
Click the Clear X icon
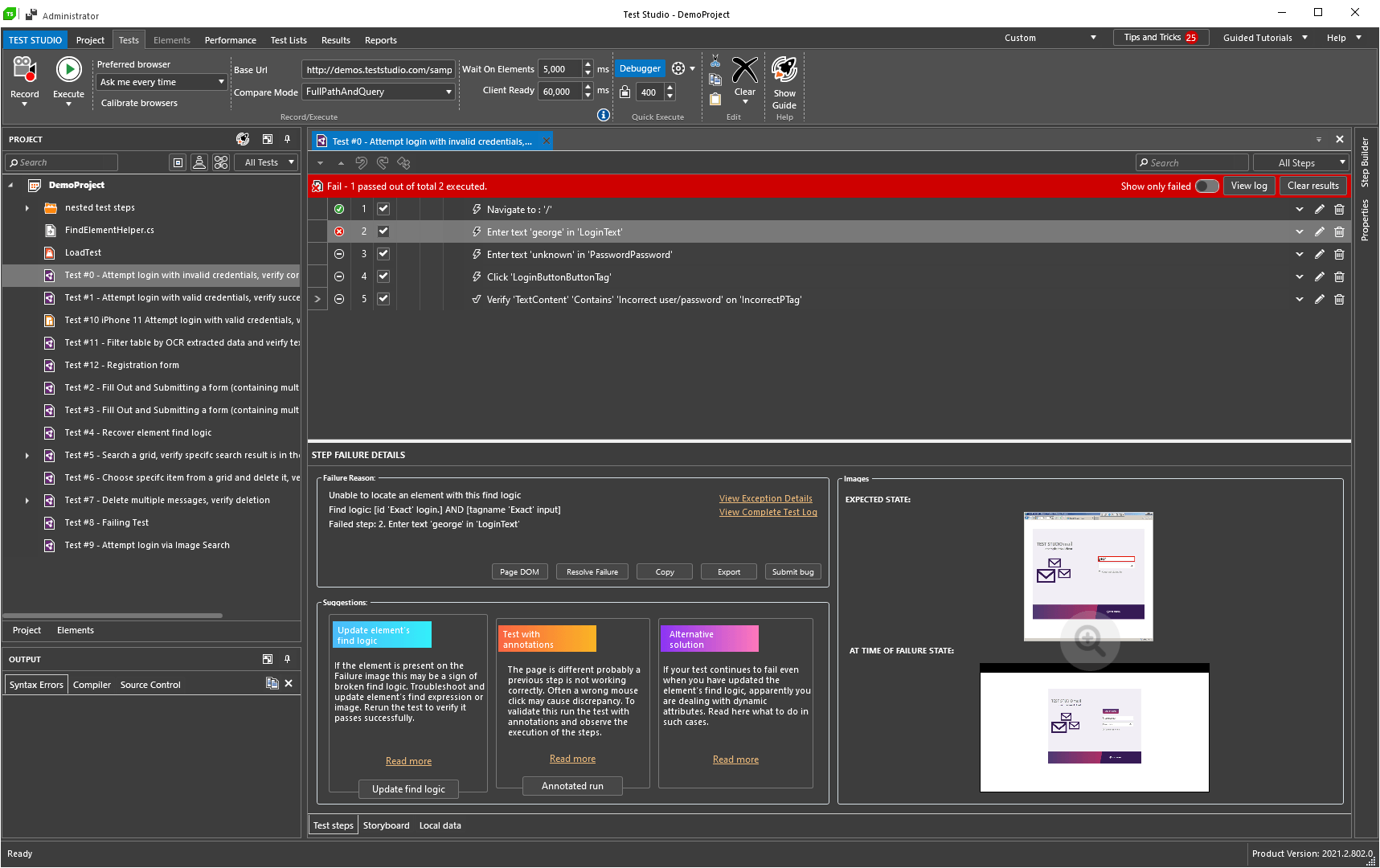pyautogui.click(x=745, y=70)
